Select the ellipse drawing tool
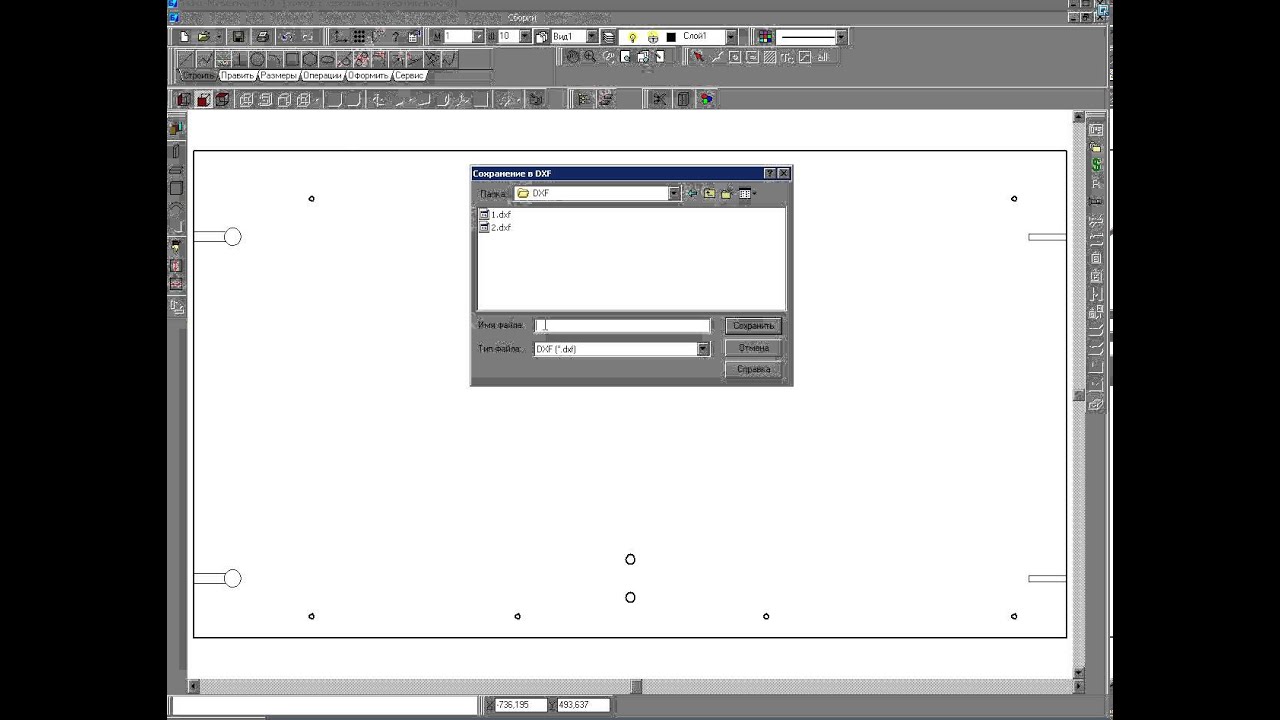The width and height of the screenshot is (1280, 720). [x=327, y=59]
